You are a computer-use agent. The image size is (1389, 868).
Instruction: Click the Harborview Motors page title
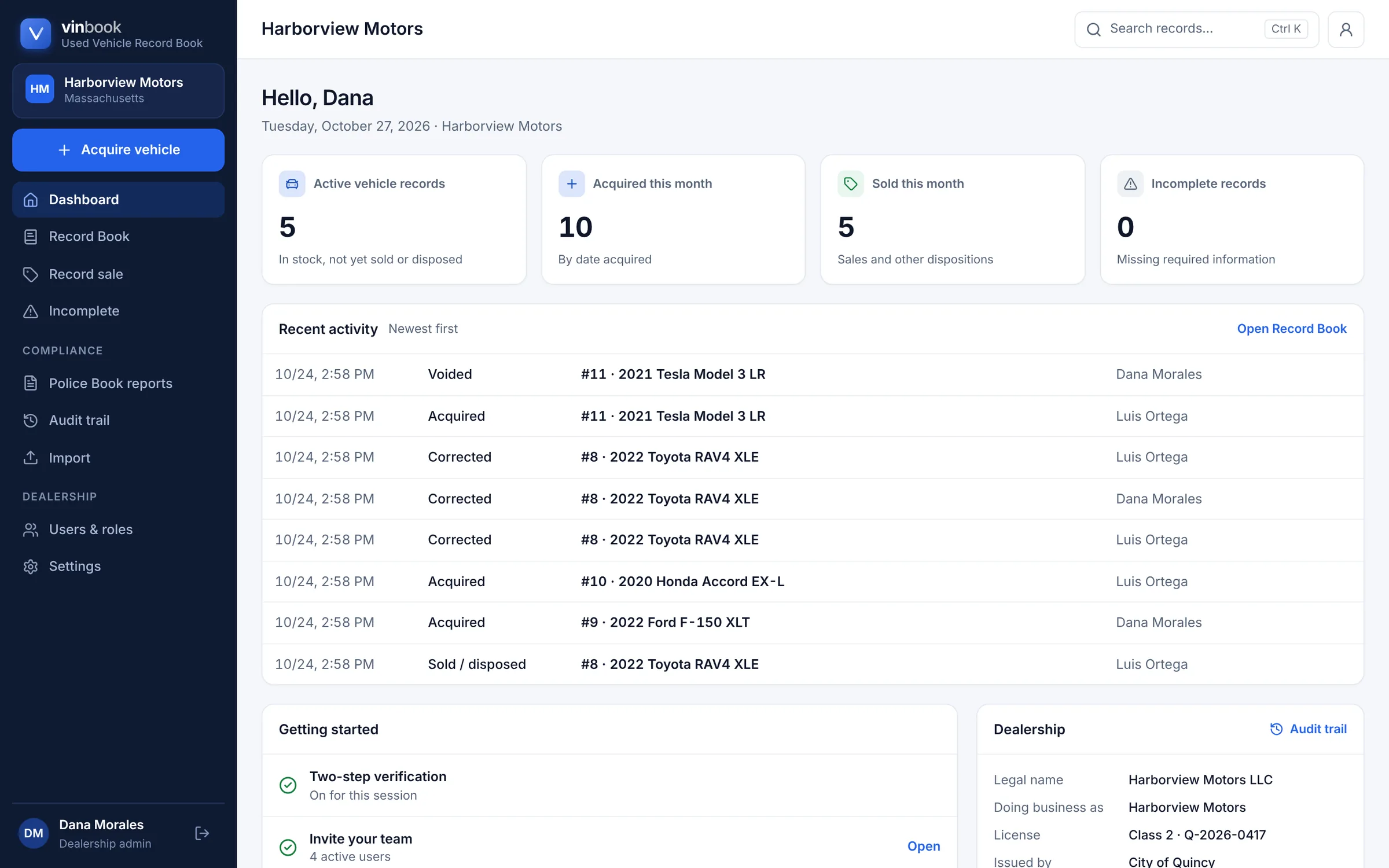pos(342,29)
